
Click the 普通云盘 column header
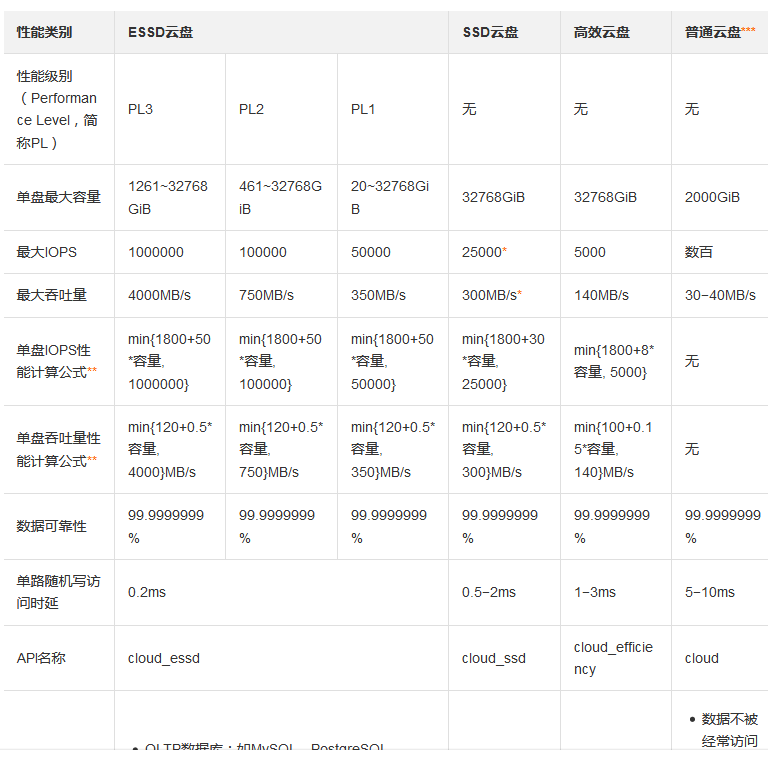pos(720,32)
